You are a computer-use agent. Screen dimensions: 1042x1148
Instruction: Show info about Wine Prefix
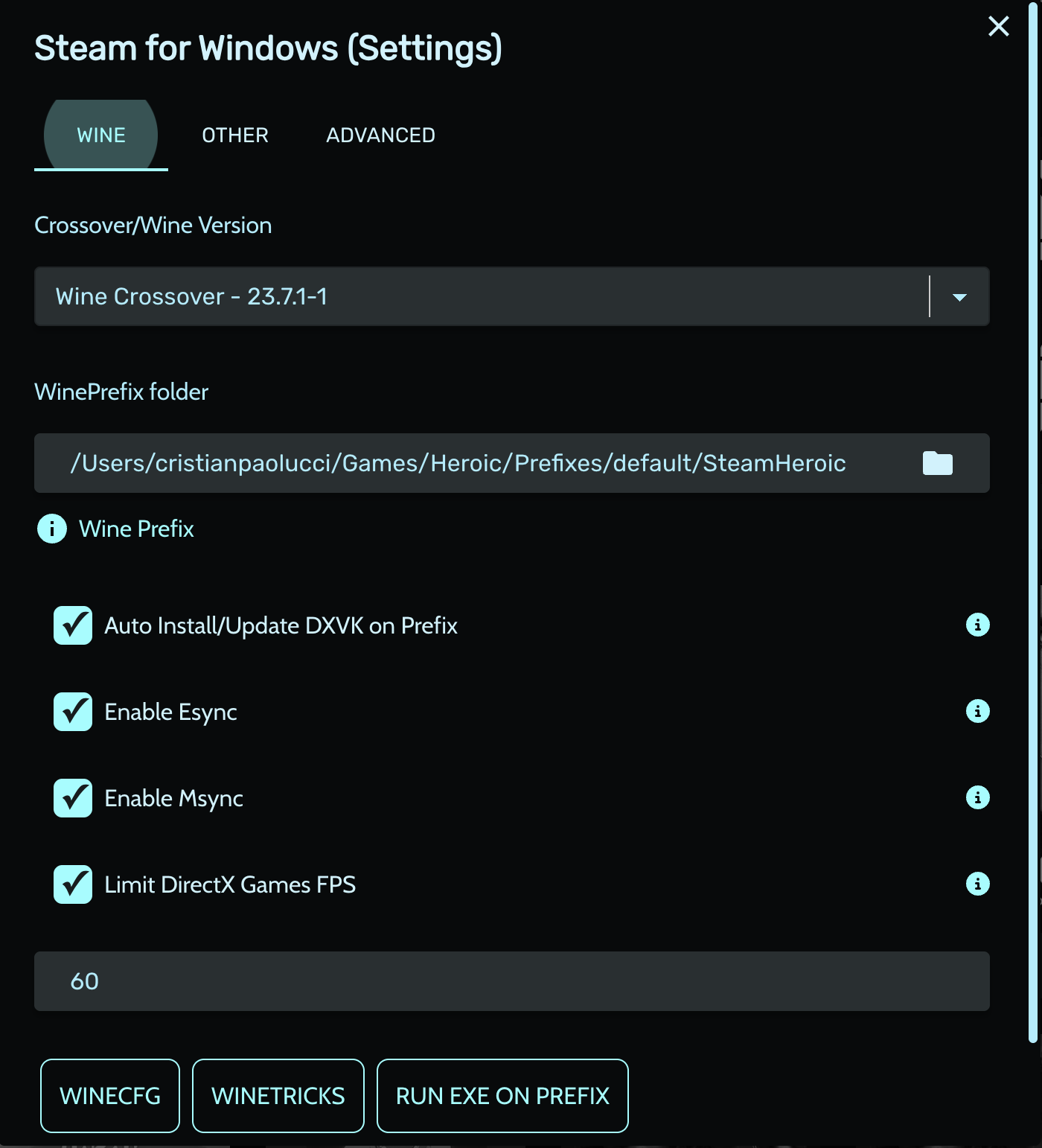pyautogui.click(x=52, y=529)
